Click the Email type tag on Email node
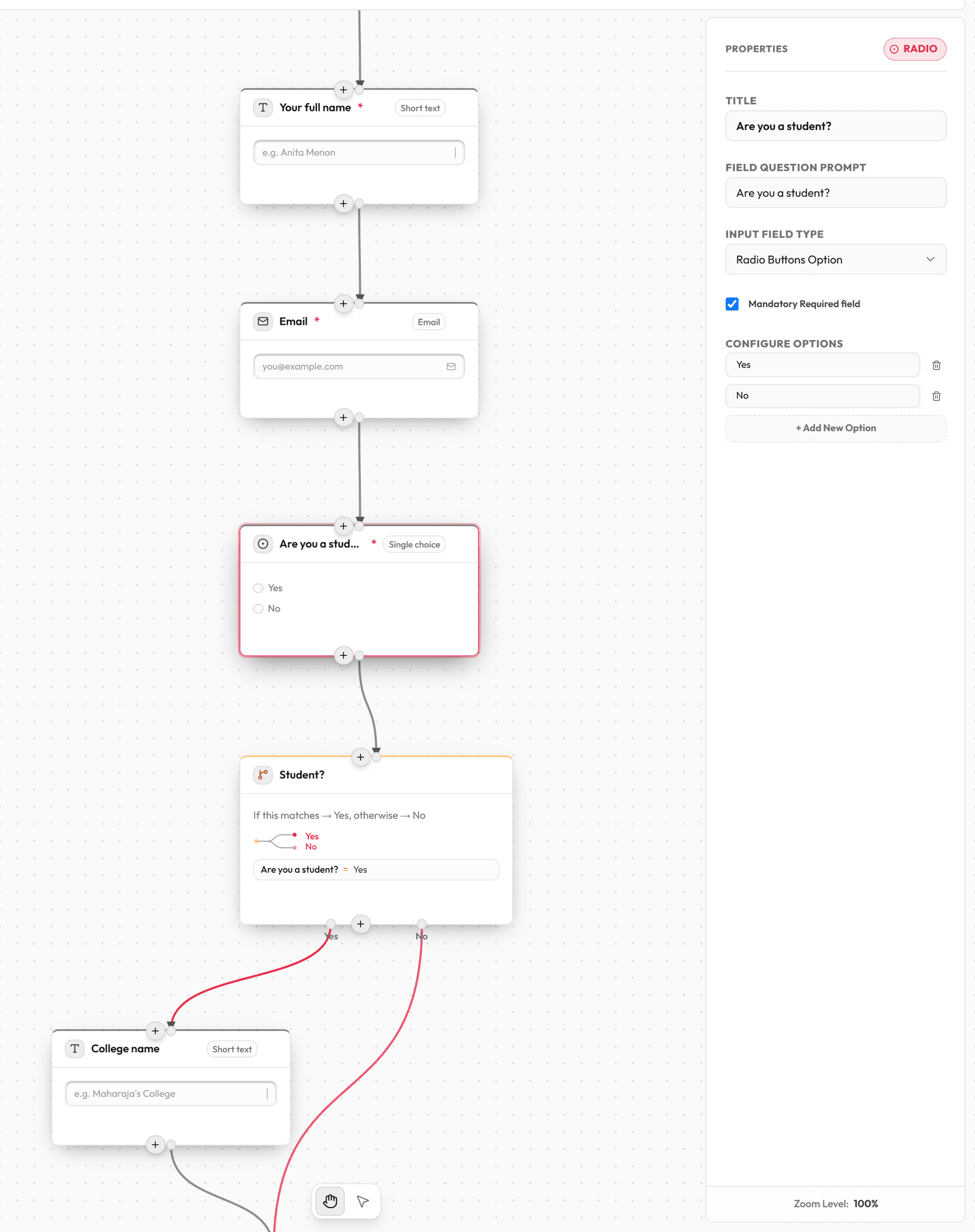This screenshot has width=975, height=1232. [428, 322]
